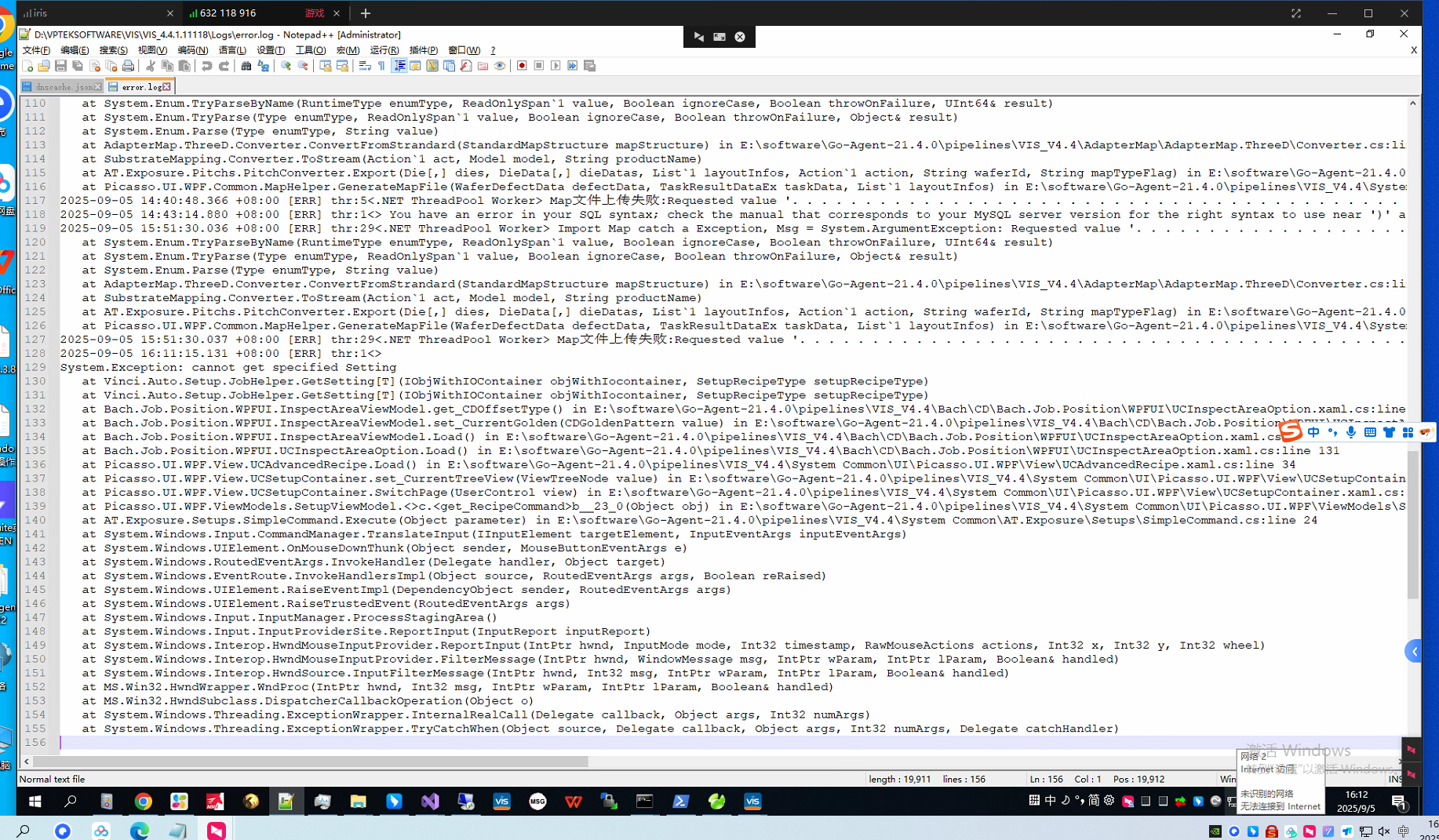Toggle show all characters pilcrow icon

[x=381, y=66]
